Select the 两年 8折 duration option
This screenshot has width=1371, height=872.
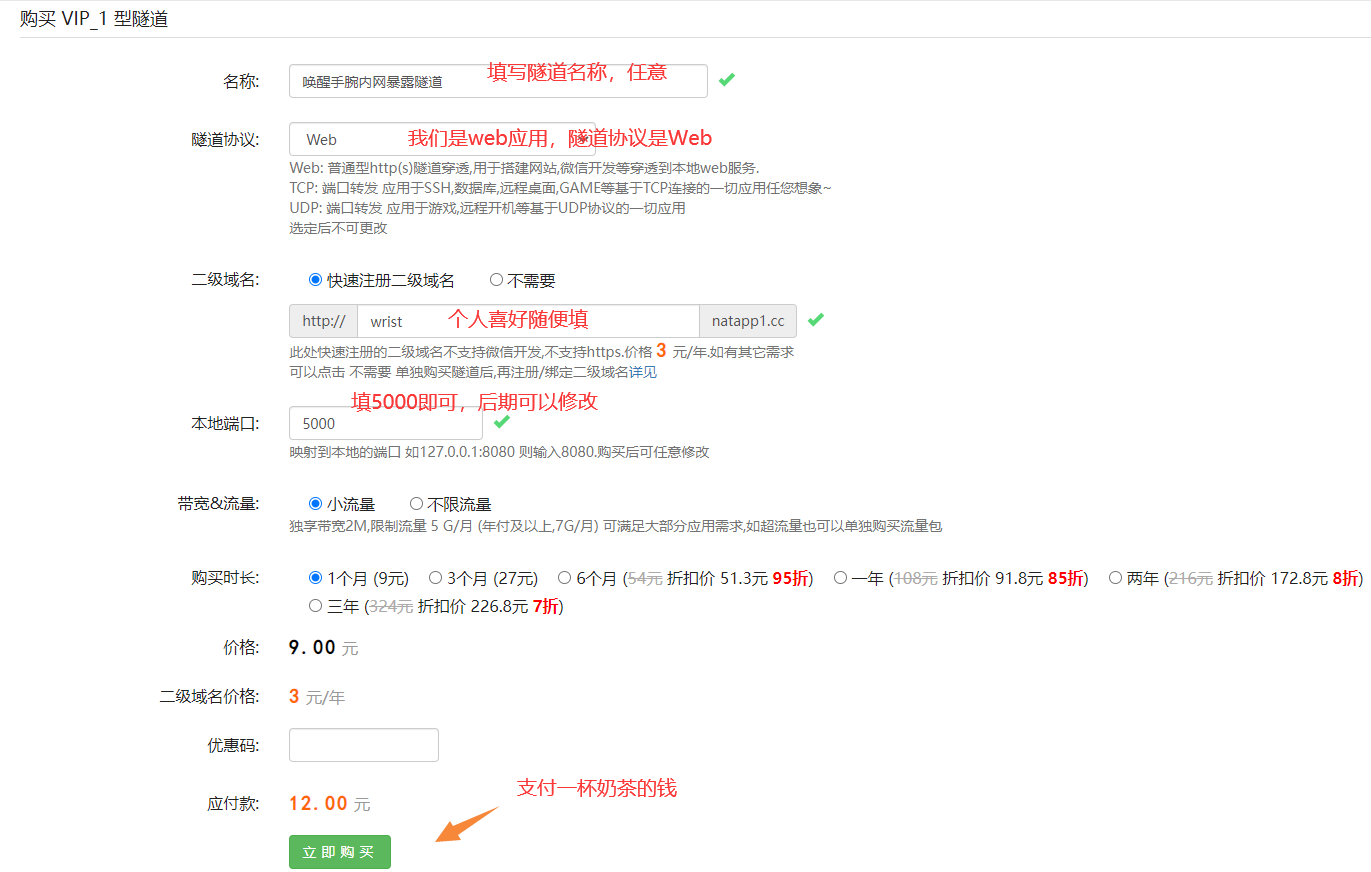coord(1115,577)
